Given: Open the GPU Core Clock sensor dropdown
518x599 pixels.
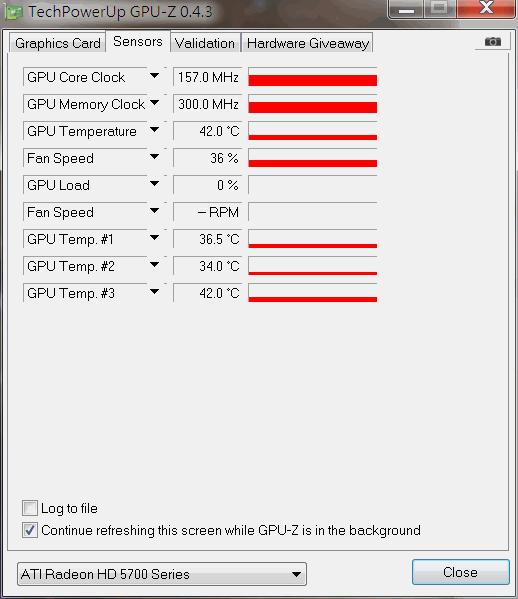Looking at the screenshot, I should 154,76.
